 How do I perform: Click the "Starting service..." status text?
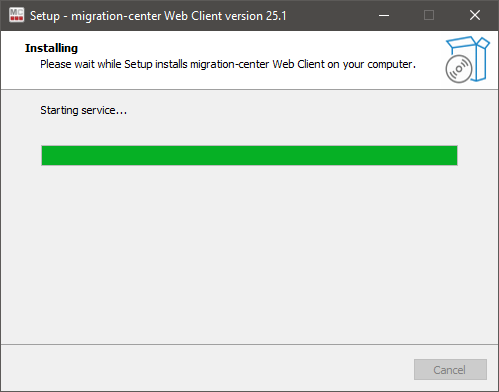84,110
